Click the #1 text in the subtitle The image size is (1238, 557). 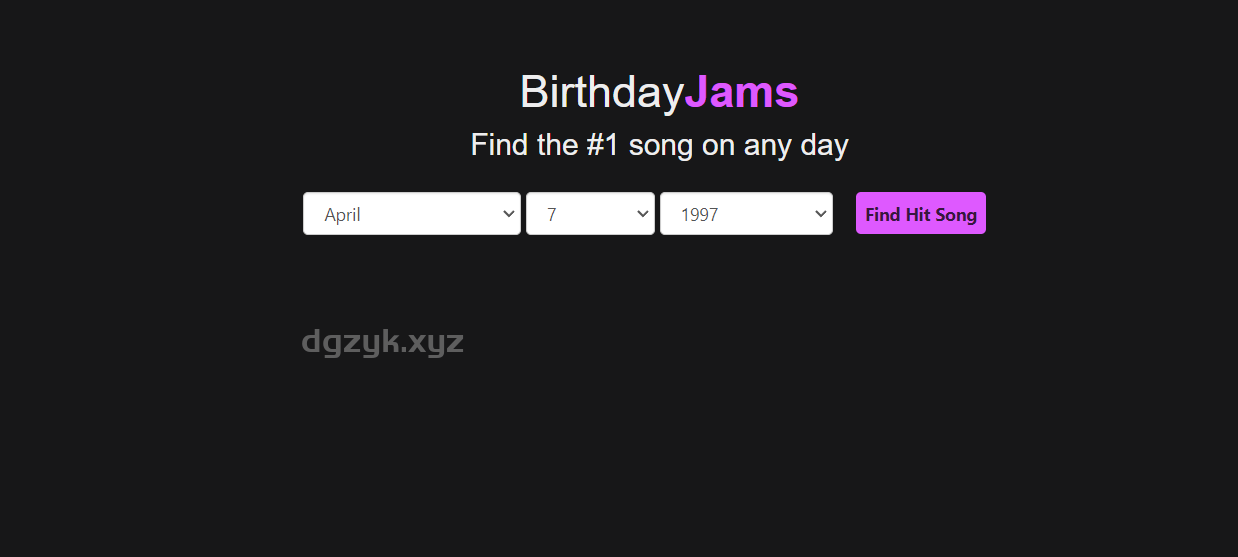pyautogui.click(x=603, y=145)
